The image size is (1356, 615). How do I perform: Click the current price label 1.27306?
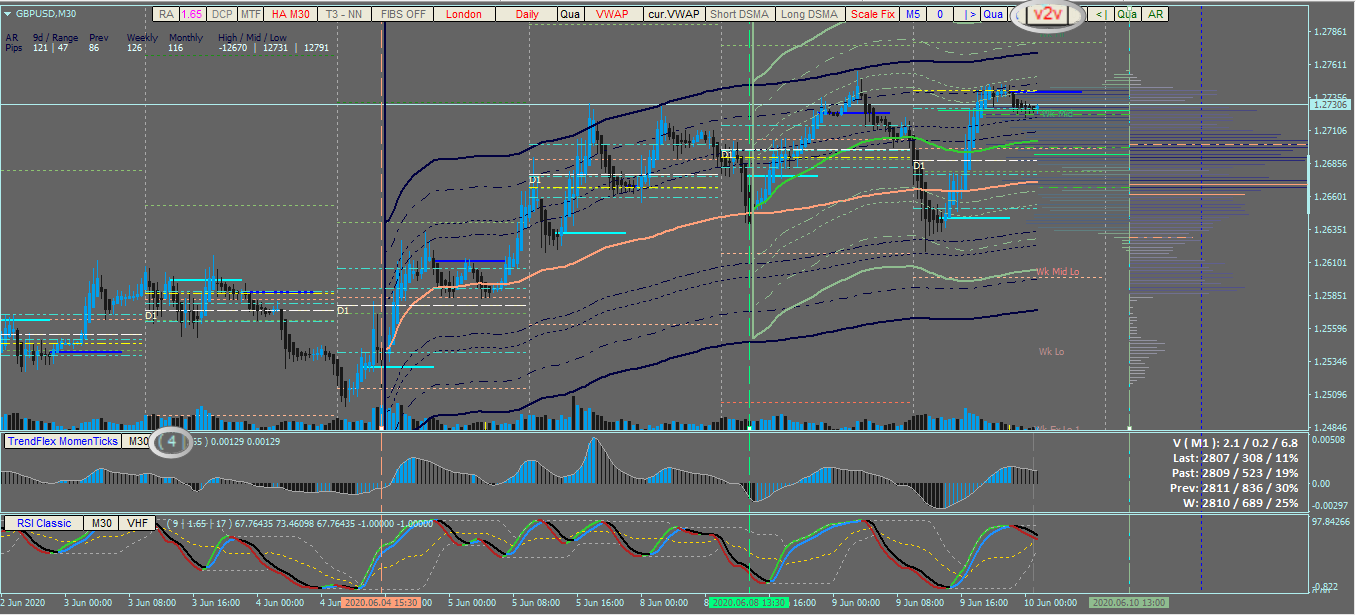1330,104
